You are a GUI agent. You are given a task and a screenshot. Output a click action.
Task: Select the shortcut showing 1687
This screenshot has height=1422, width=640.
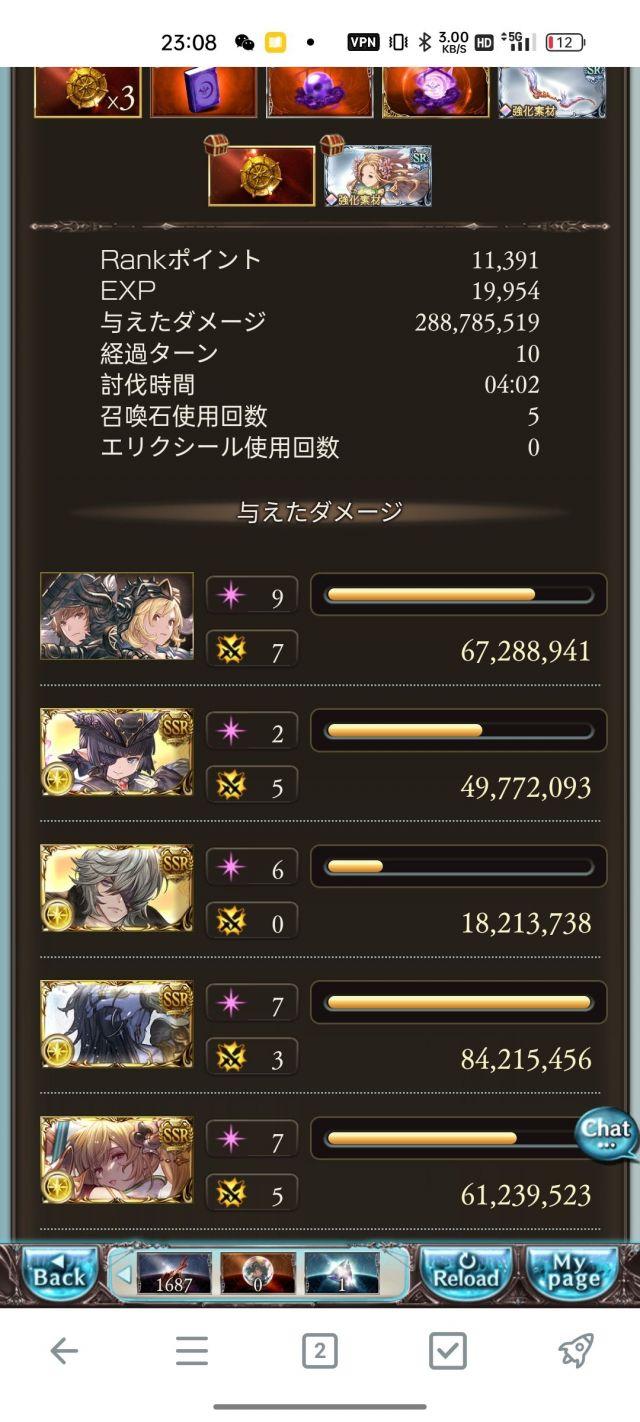click(x=174, y=1273)
